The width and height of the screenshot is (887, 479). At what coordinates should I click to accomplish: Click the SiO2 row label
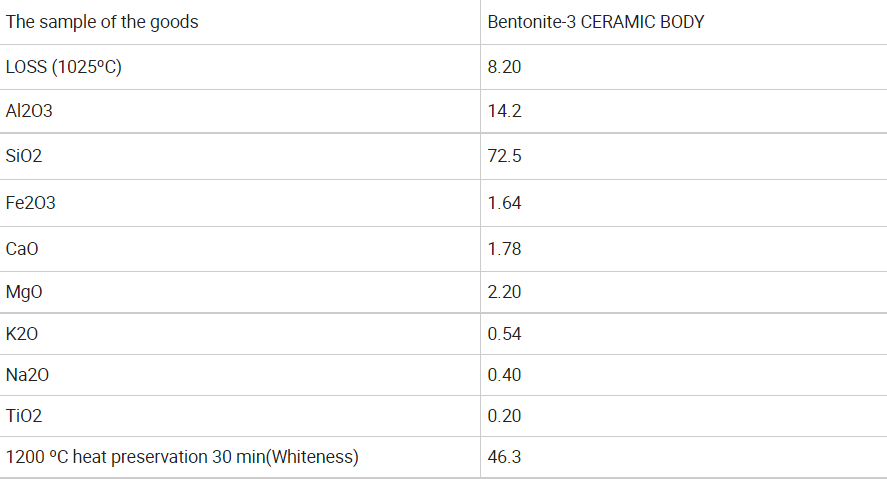25,156
